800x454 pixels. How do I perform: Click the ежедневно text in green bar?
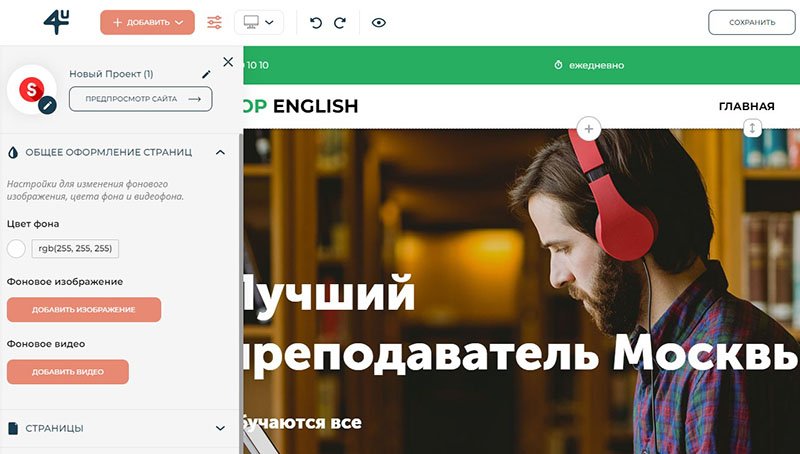(x=596, y=65)
